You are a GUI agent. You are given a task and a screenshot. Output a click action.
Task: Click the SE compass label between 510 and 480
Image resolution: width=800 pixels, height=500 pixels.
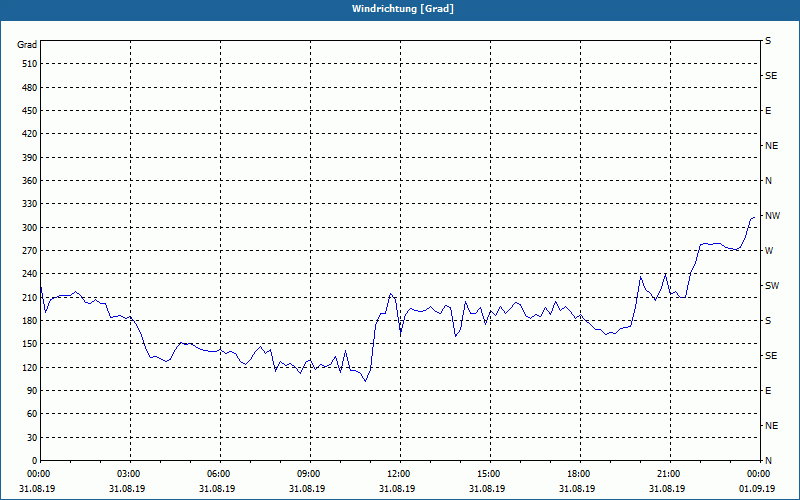(771, 76)
